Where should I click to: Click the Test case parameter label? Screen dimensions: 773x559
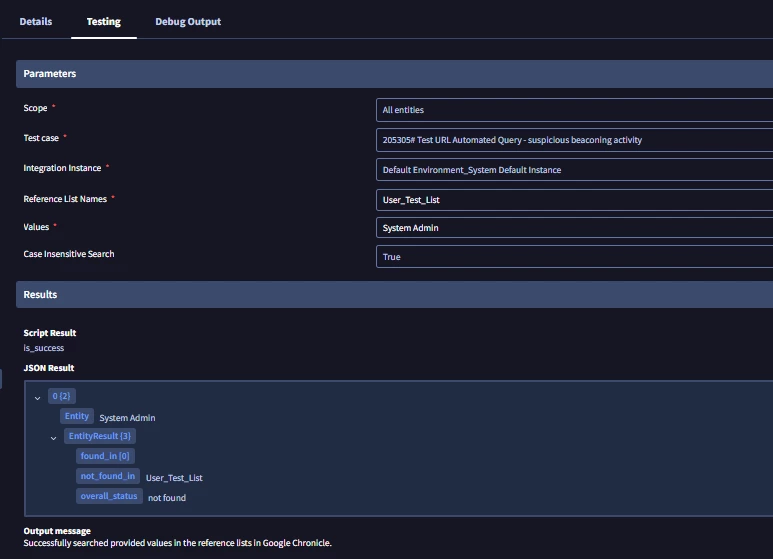(x=41, y=138)
